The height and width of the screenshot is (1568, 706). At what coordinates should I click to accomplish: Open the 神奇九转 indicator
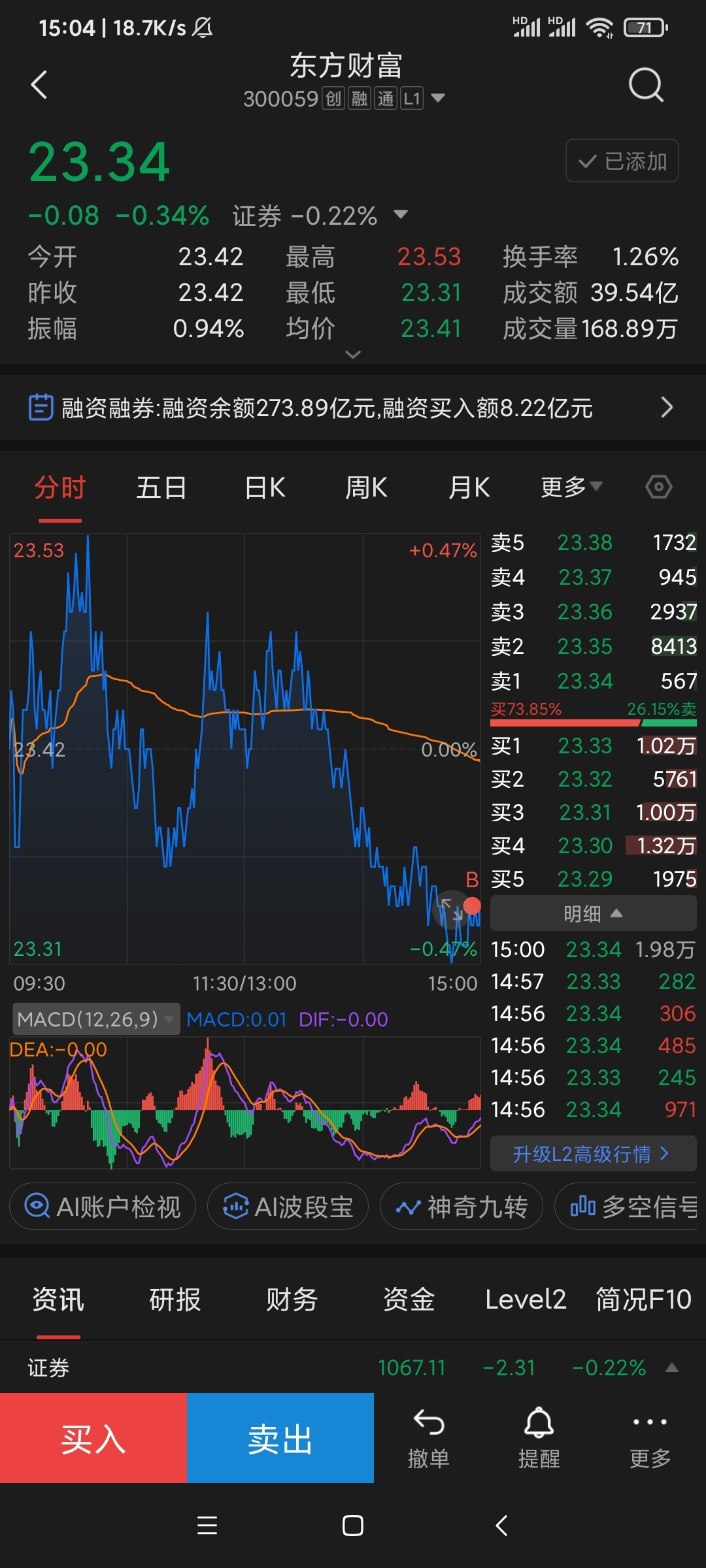(462, 1206)
